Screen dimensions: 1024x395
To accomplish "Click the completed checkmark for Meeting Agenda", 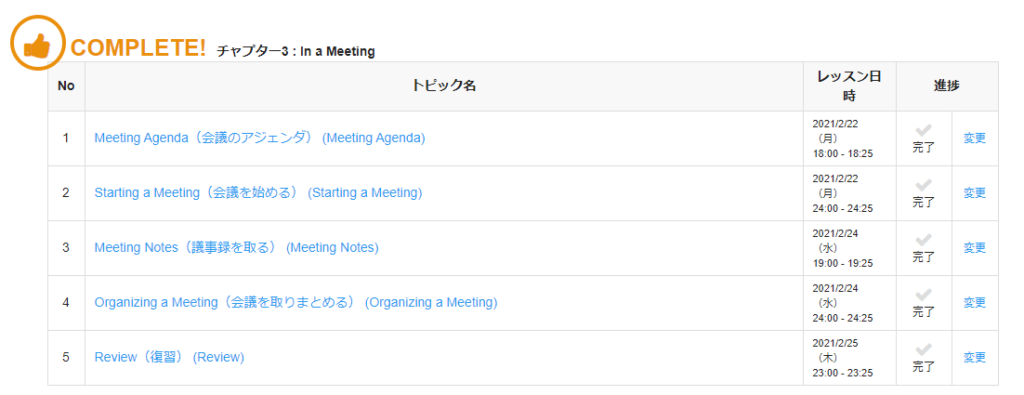I will pyautogui.click(x=923, y=130).
